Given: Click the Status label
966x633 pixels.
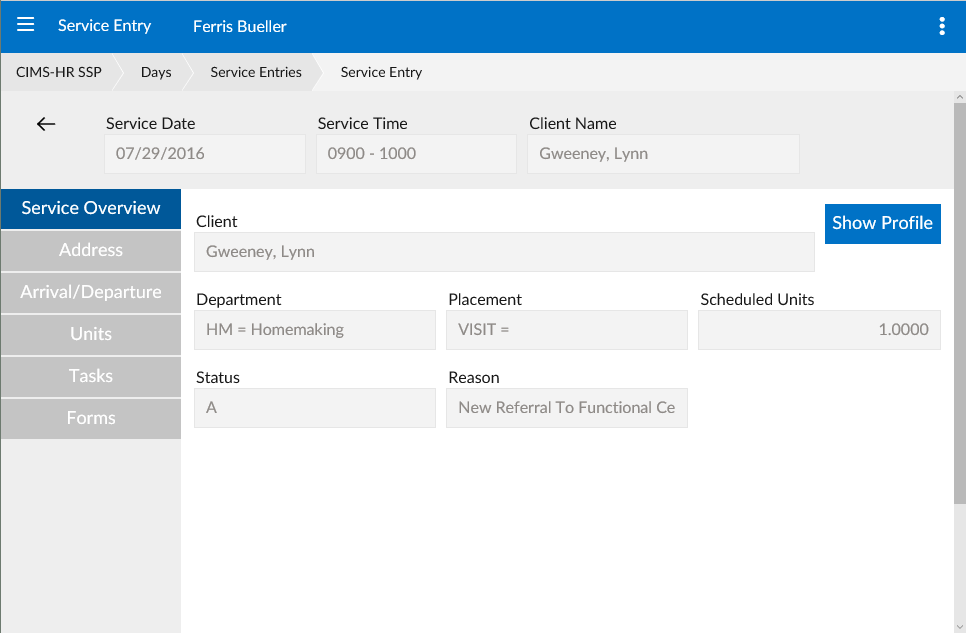Looking at the screenshot, I should (x=217, y=377).
